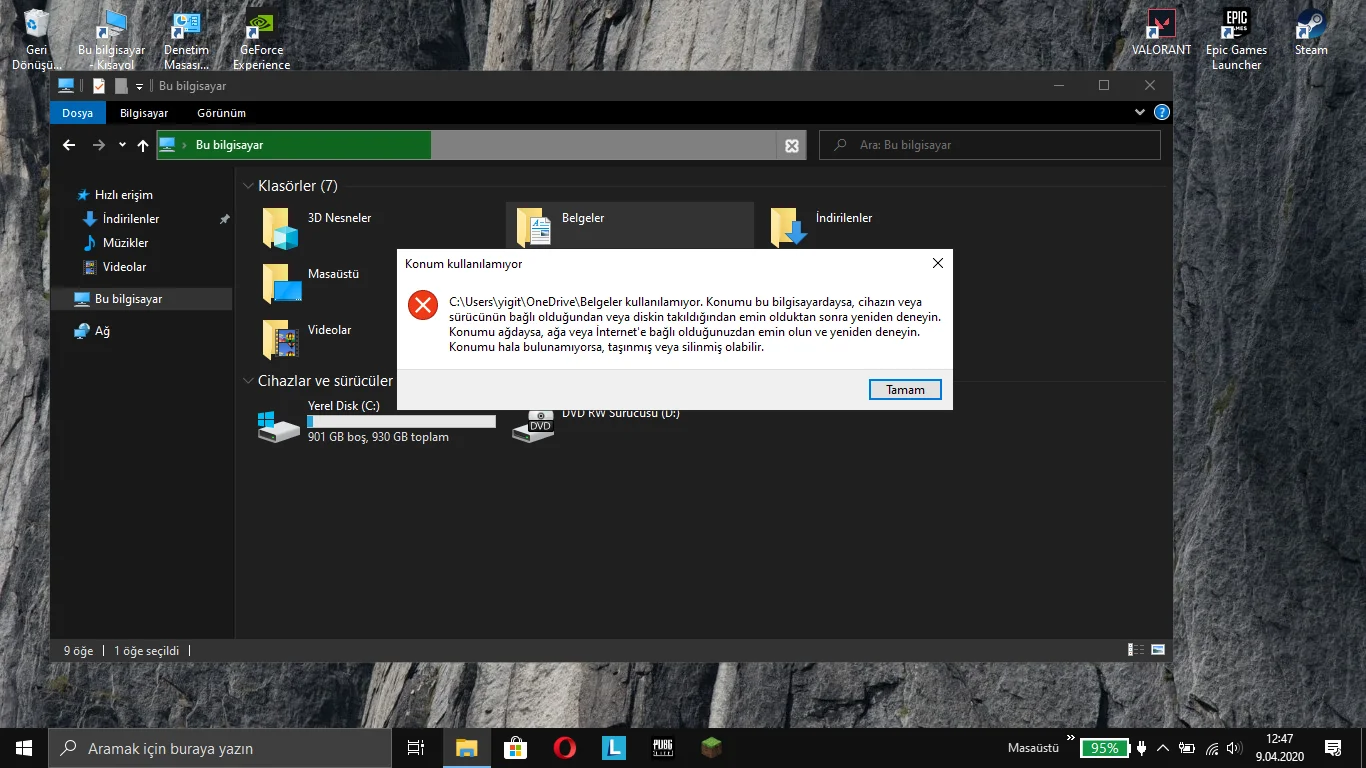The height and width of the screenshot is (768, 1366).
Task: Click the Geri Dönüşüm recycle bin desktop icon
Action: 37,40
